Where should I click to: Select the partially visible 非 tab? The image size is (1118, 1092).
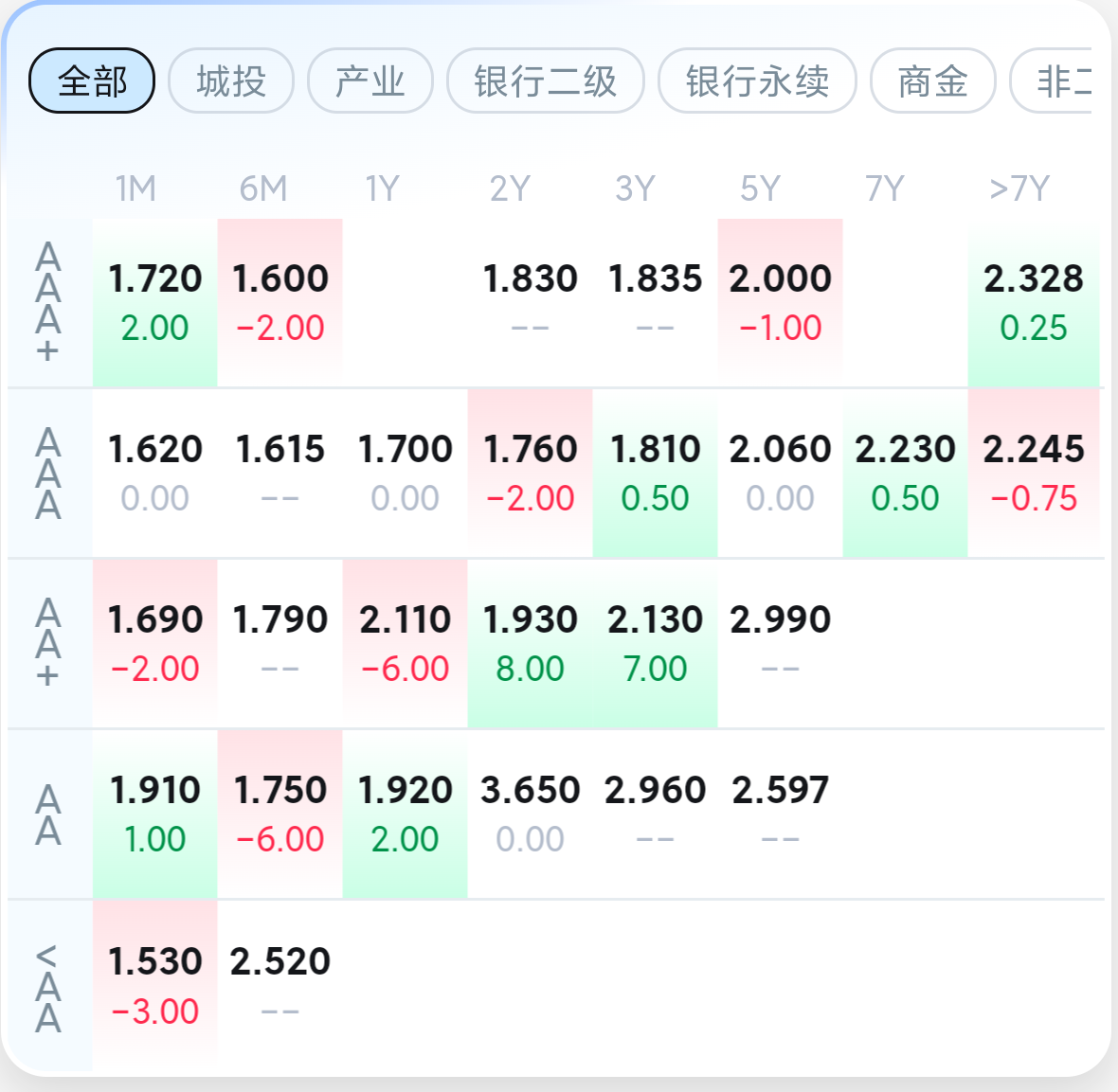coord(1051,81)
